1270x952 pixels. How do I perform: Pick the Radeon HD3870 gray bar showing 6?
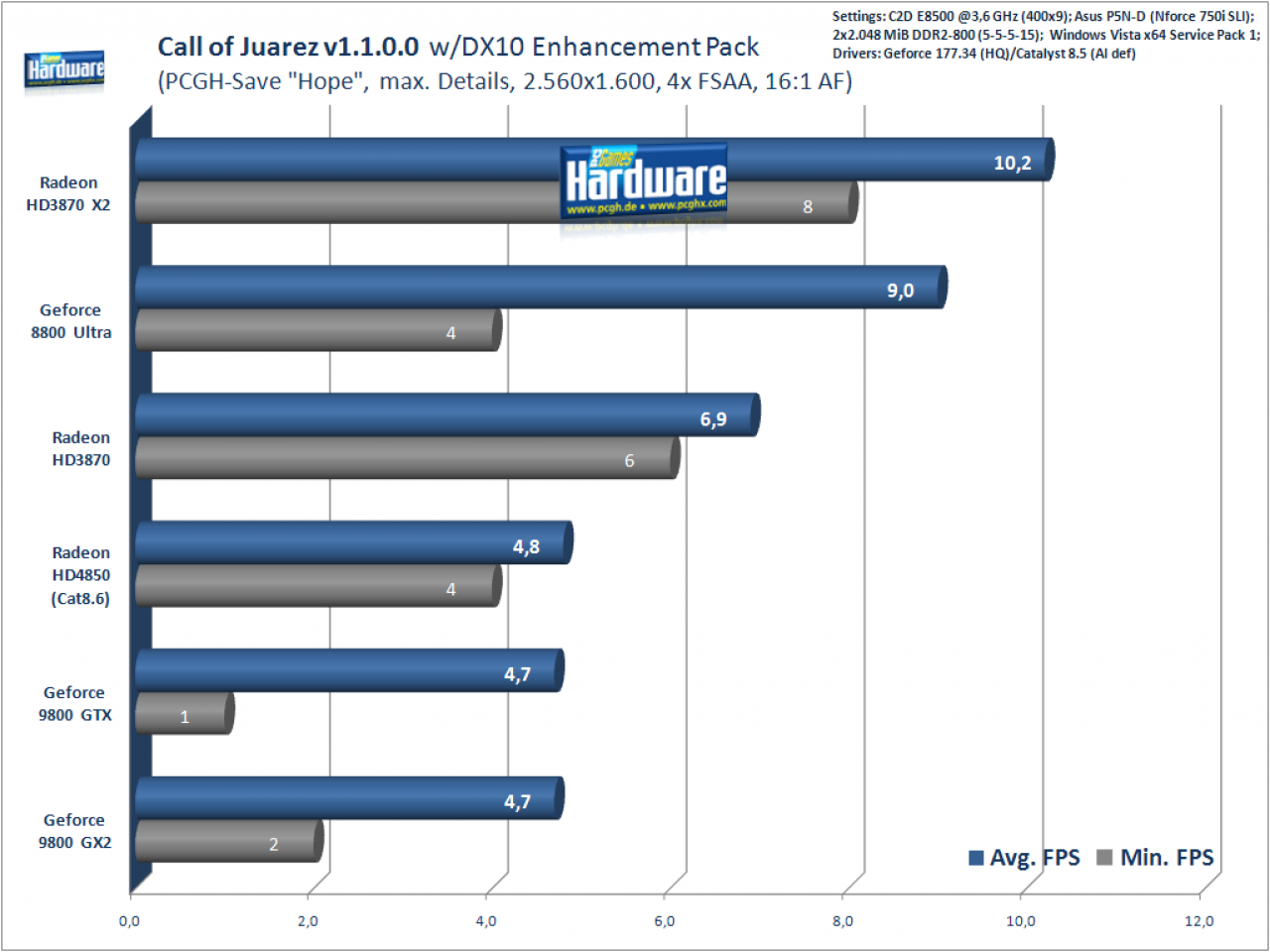[408, 458]
